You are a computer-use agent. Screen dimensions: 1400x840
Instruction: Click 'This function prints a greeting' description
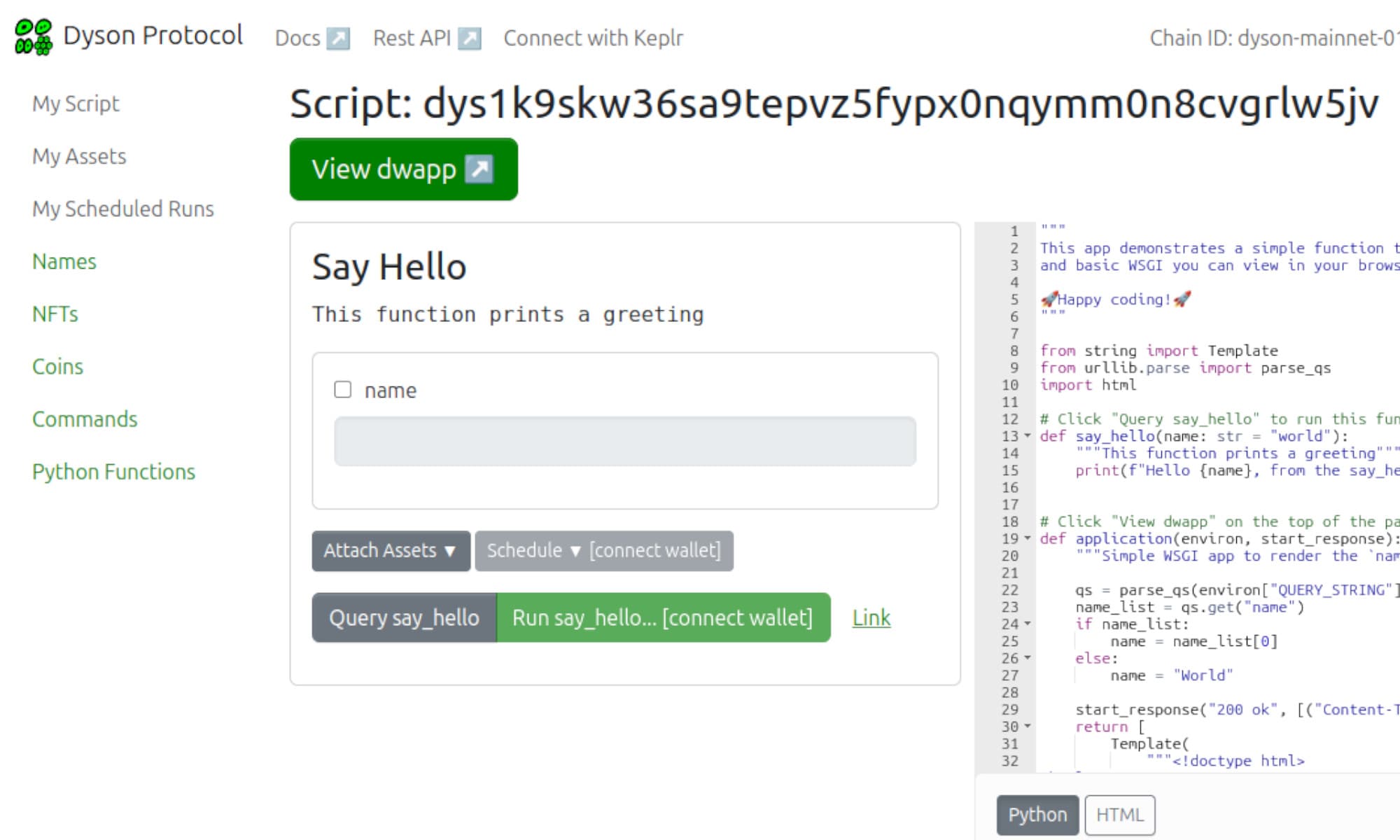tap(508, 314)
